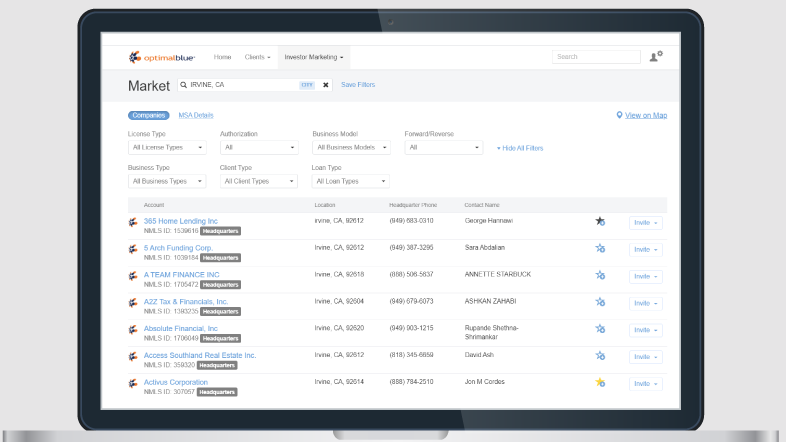Expand the Business Model dropdown
The height and width of the screenshot is (442, 786).
point(350,147)
